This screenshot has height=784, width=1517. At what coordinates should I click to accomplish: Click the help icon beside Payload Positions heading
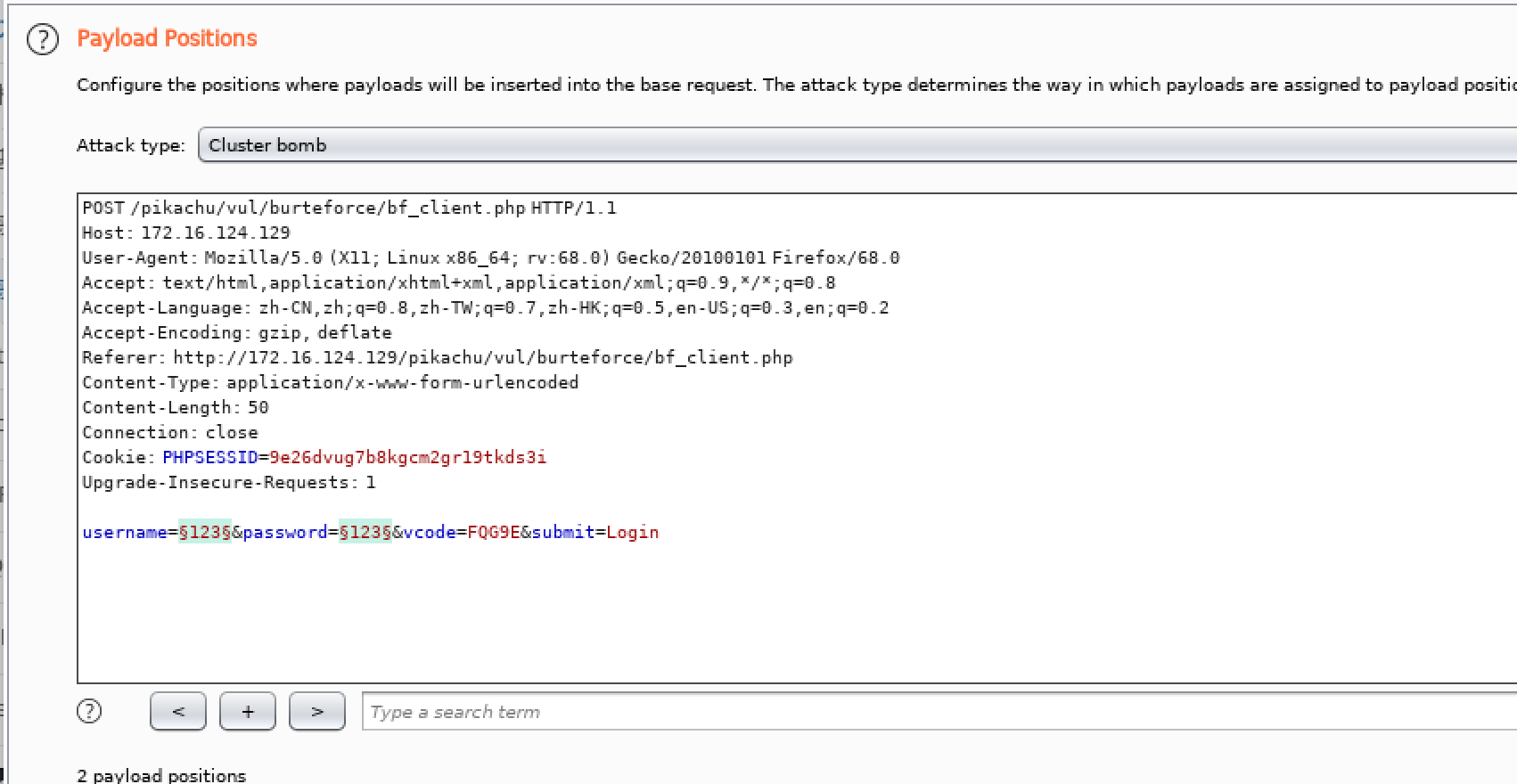click(x=43, y=39)
